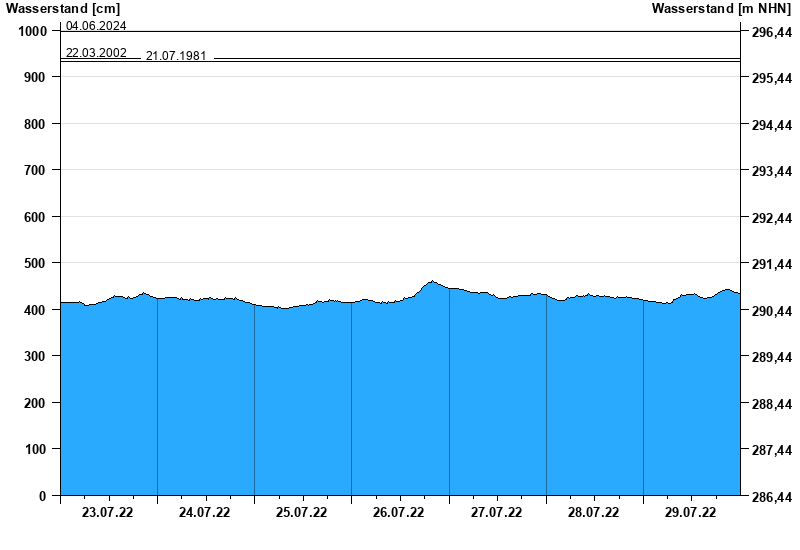The height and width of the screenshot is (550, 800).
Task: Click the 27.07.22 date label
Action: coord(496,513)
